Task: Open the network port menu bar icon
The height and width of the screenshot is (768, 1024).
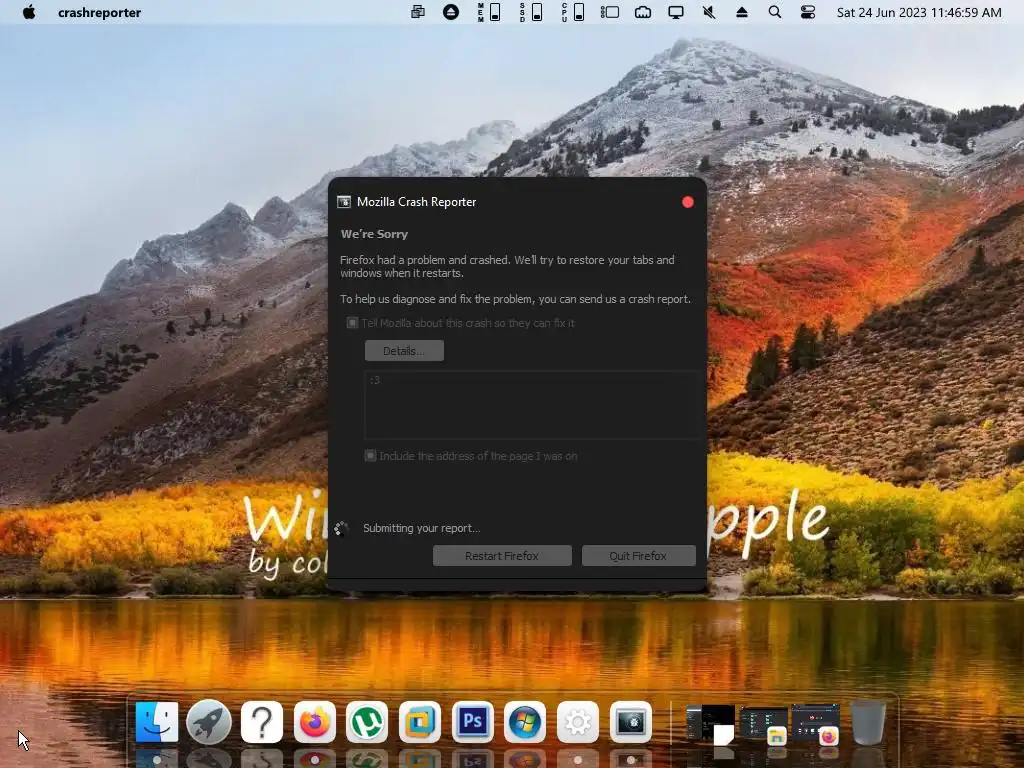Action: click(x=643, y=12)
